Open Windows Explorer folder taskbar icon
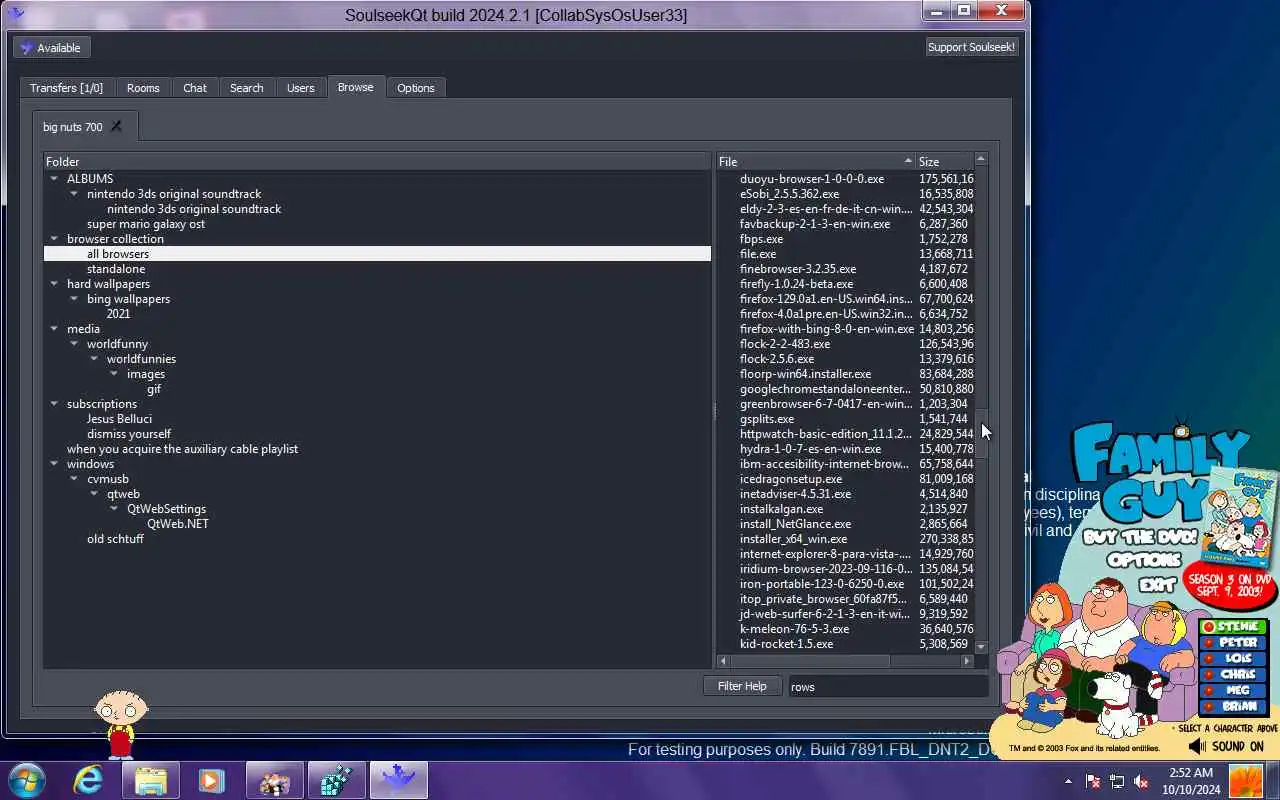Screen dimensions: 1280x800 tap(151, 780)
